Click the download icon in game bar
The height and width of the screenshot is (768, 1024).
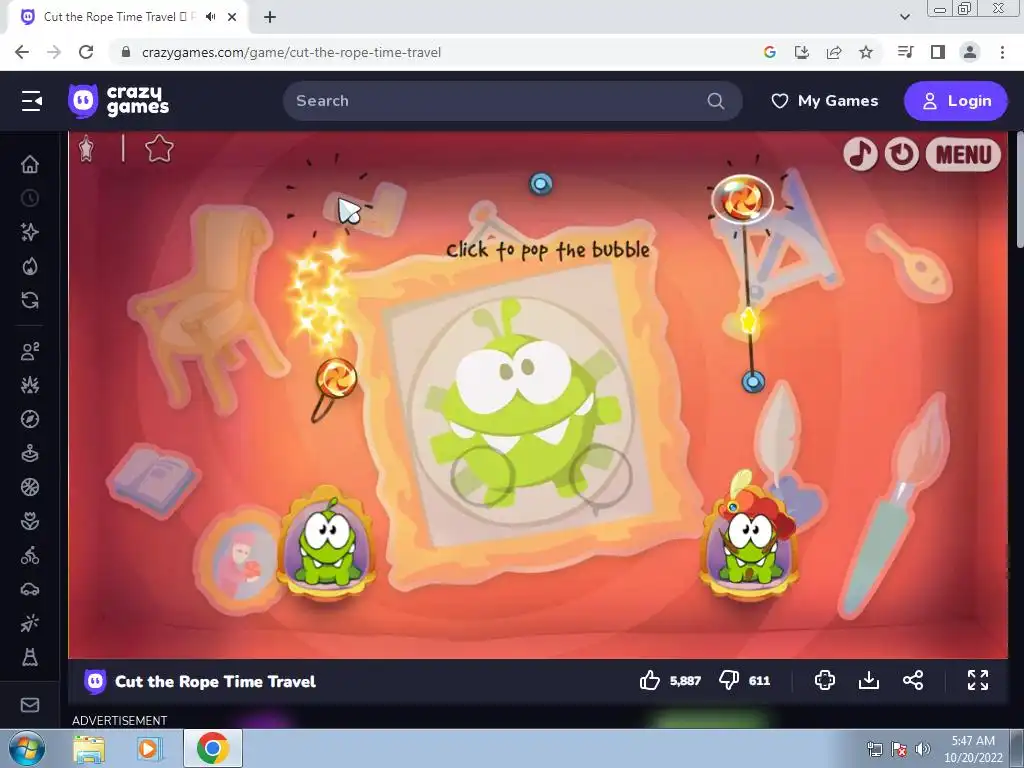tap(869, 680)
